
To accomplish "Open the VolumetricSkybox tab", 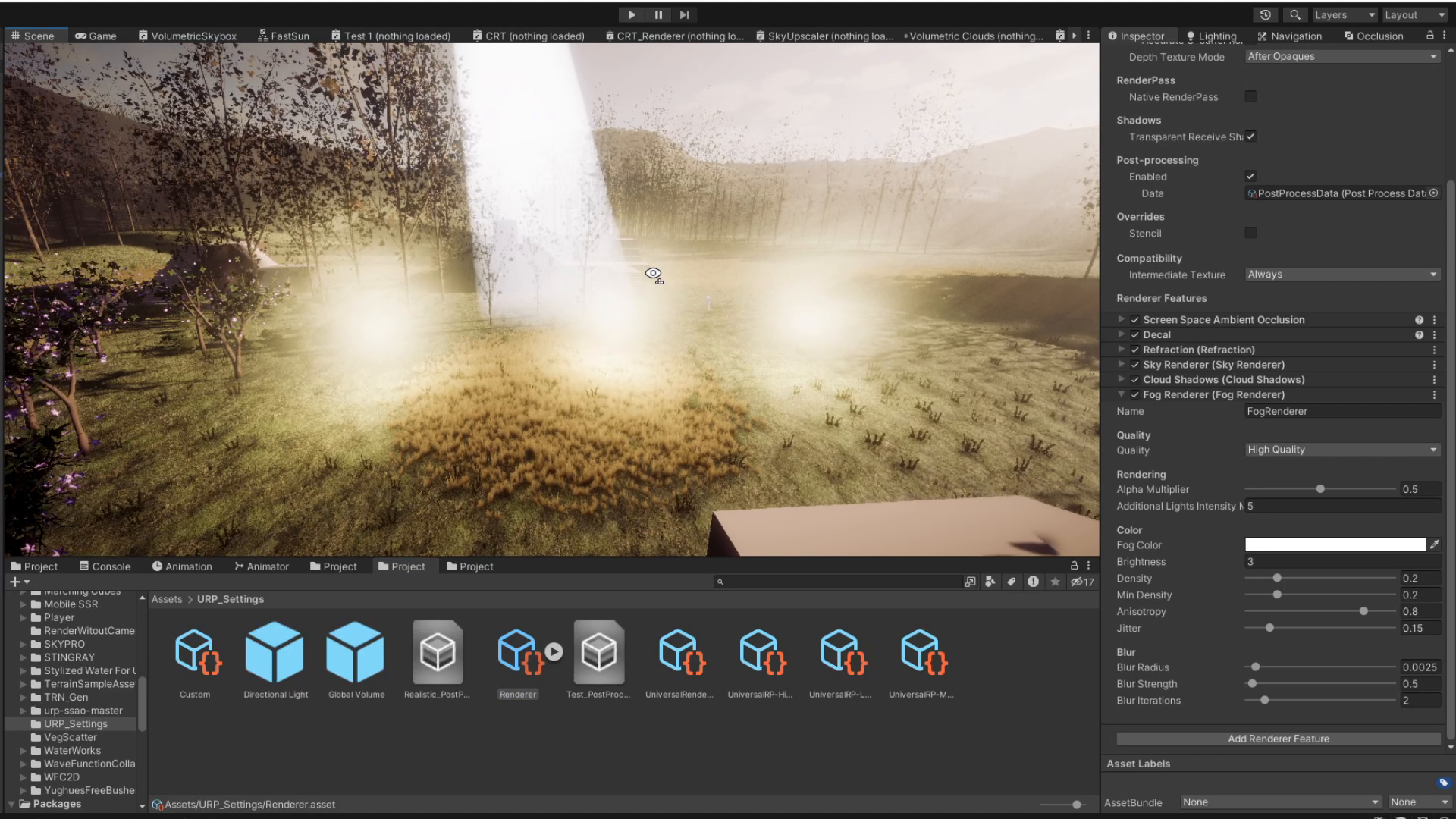I will 187,36.
